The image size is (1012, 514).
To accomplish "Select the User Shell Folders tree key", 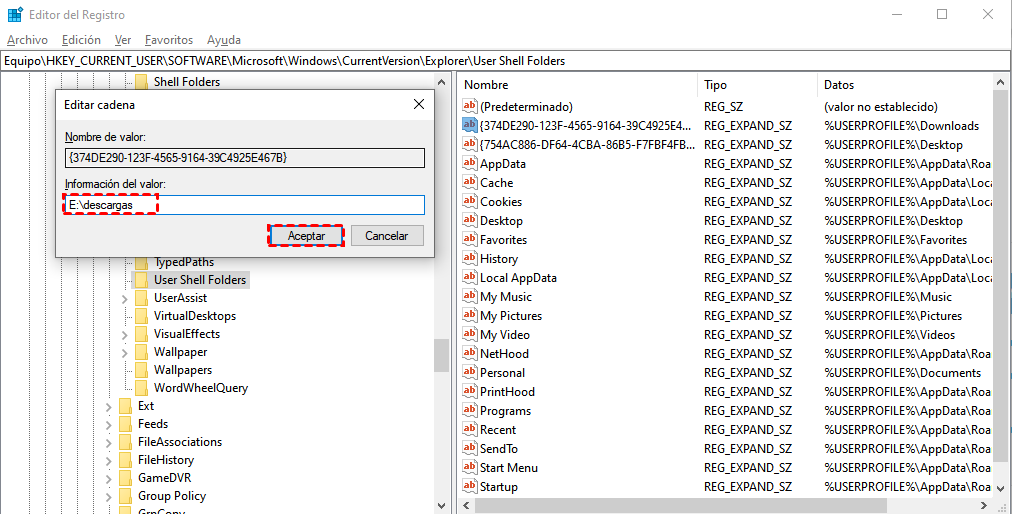I will 200,280.
